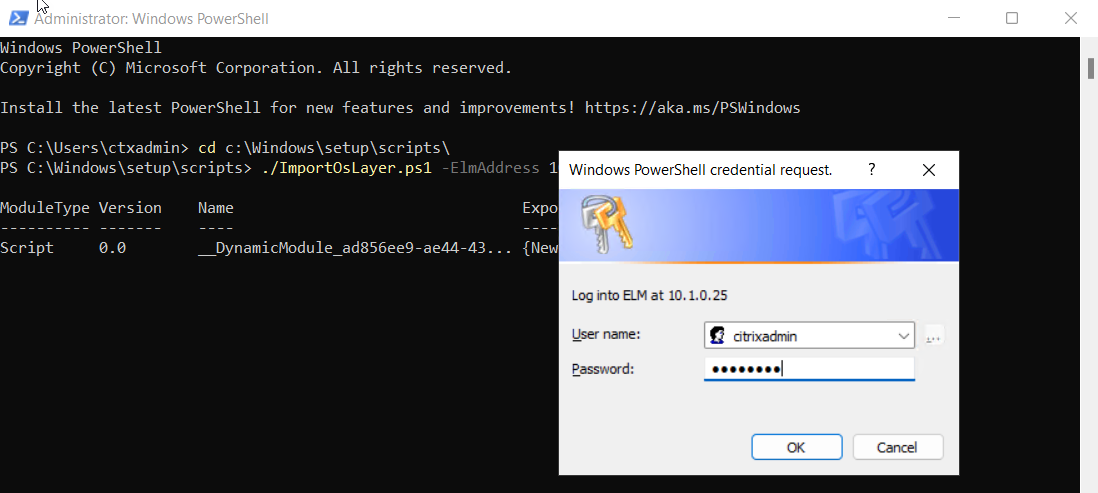
Task: Click the user avatar icon beside citrixadmin
Action: pos(717,336)
